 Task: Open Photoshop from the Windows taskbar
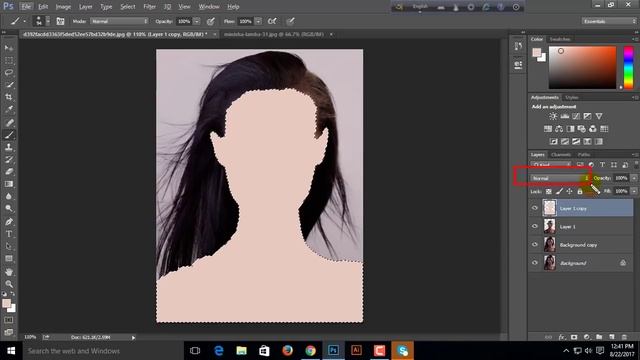coord(333,351)
